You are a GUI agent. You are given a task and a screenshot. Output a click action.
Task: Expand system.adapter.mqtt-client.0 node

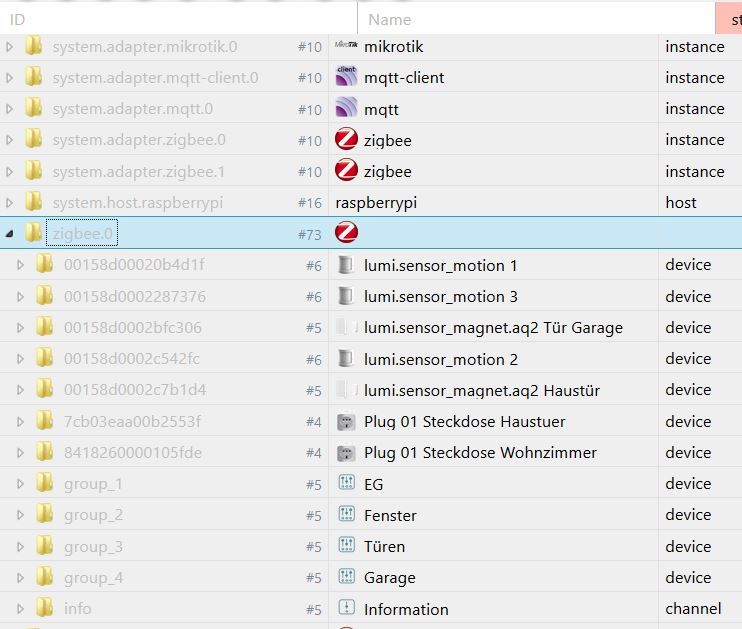[9, 78]
